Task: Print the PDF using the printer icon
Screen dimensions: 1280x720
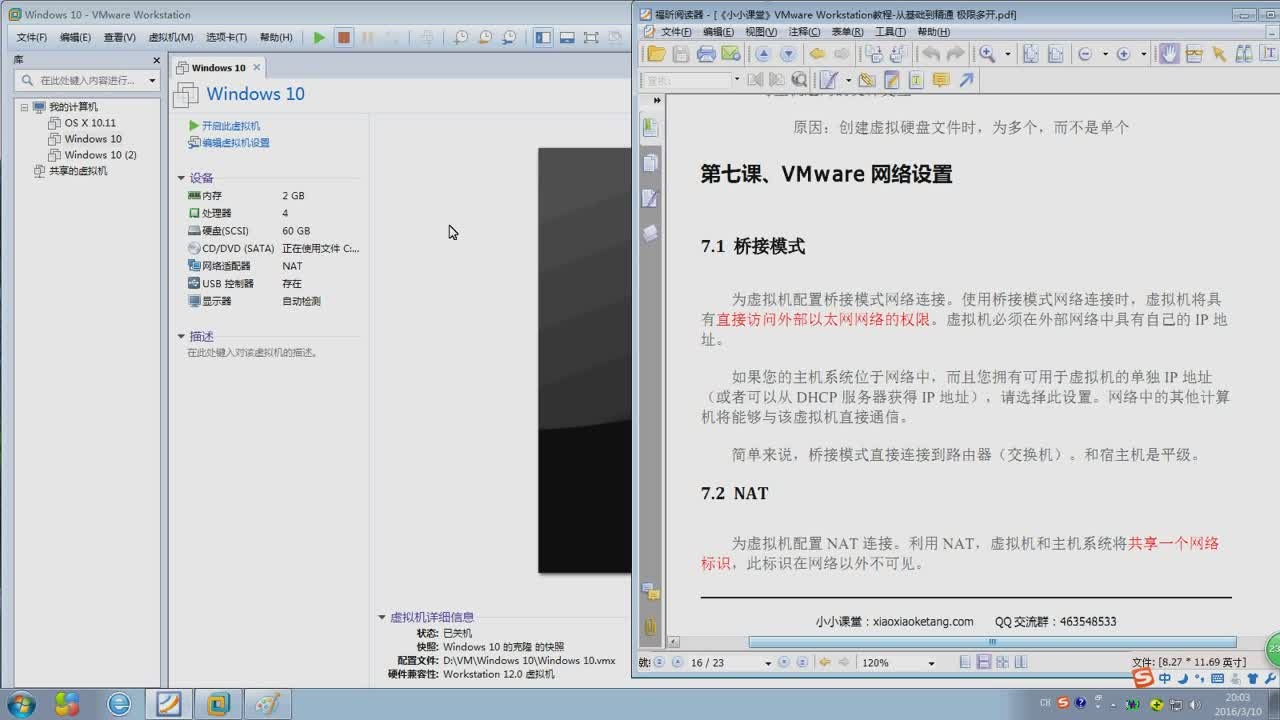Action: (x=706, y=54)
